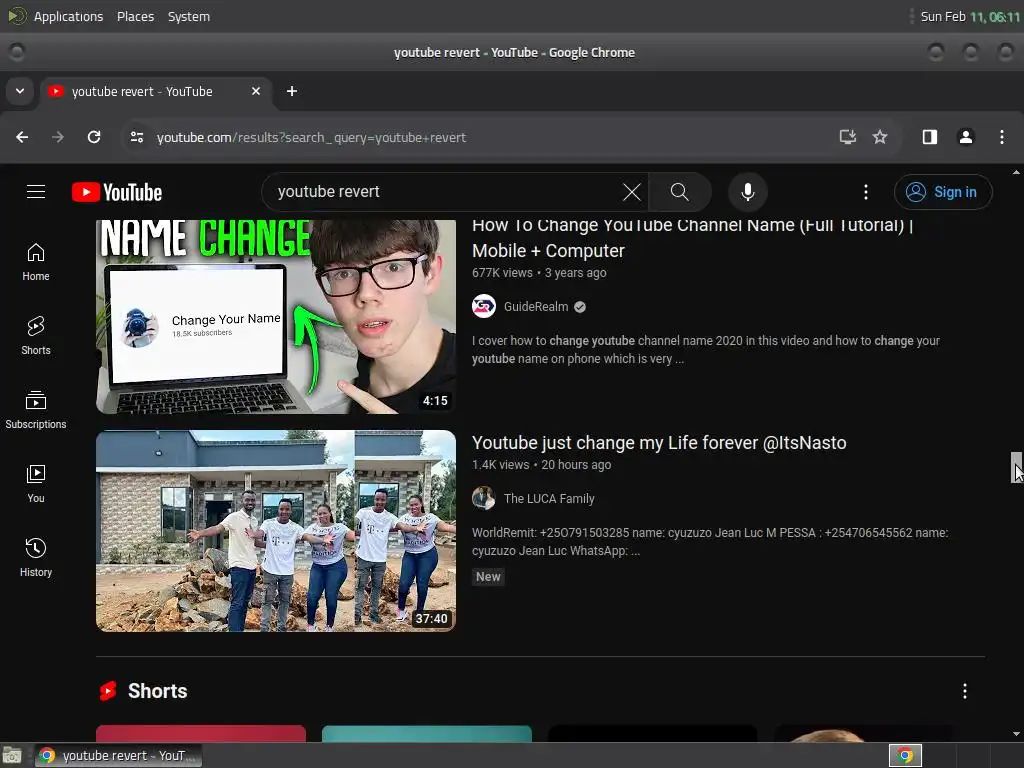
Task: Click show desktop icon in bottom panel
Action: pyautogui.click(x=12, y=756)
